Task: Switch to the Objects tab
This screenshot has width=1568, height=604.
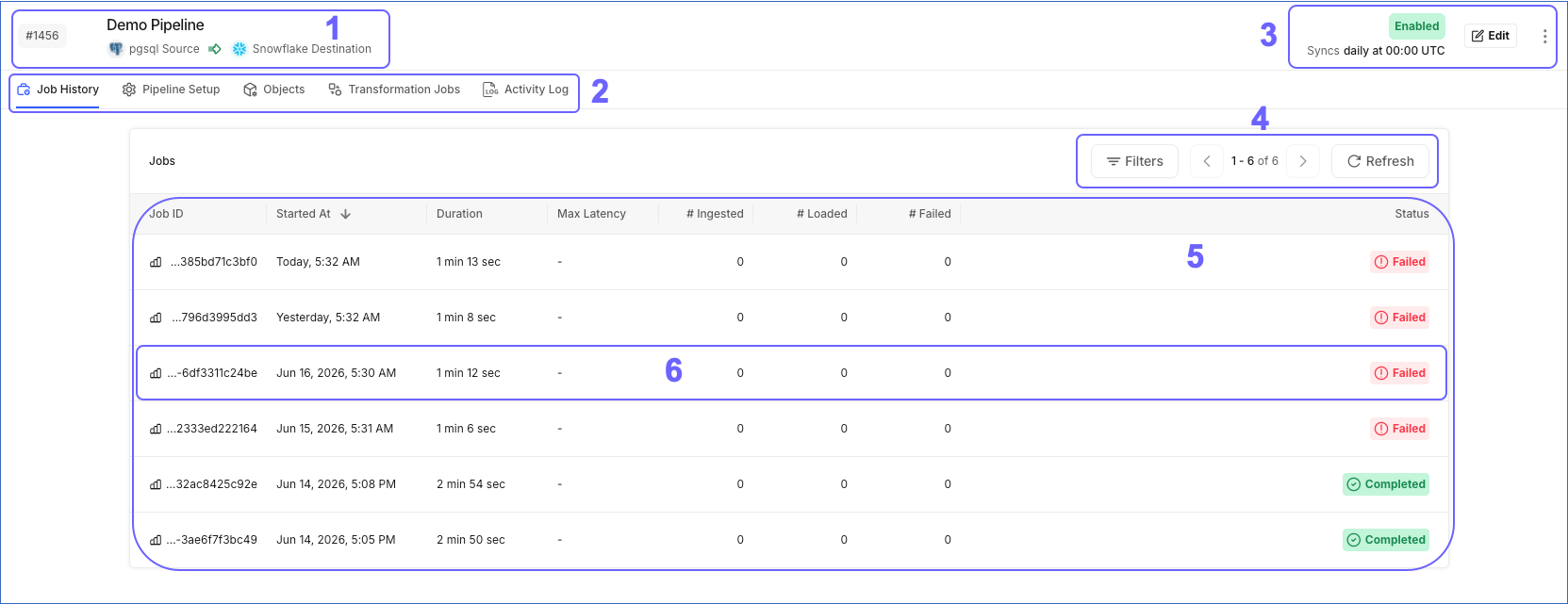Action: pyautogui.click(x=273, y=90)
